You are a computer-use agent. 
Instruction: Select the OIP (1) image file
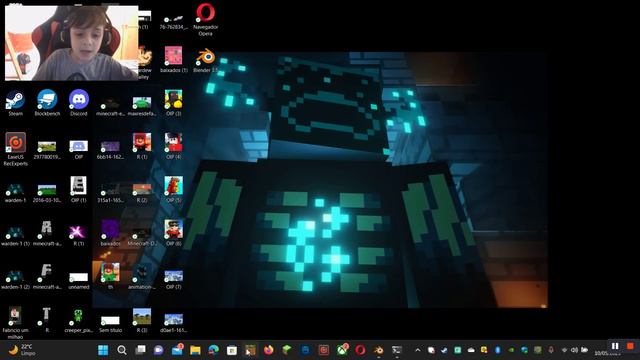pos(78,189)
